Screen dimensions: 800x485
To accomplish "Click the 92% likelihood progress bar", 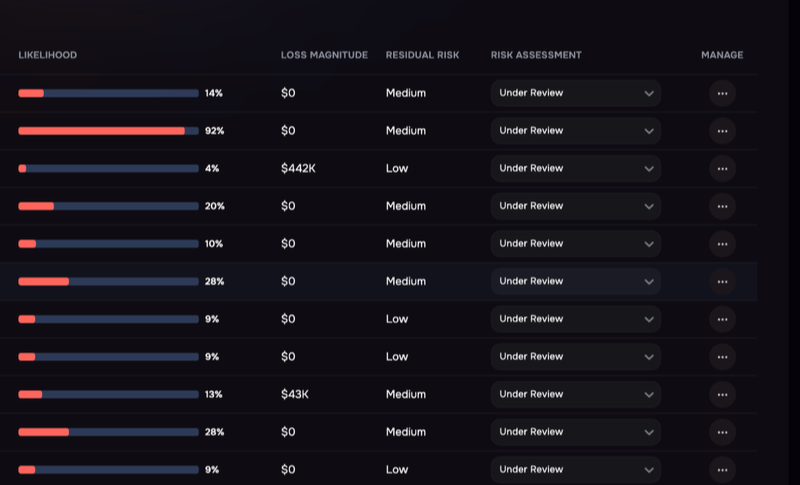I will pyautogui.click(x=108, y=131).
